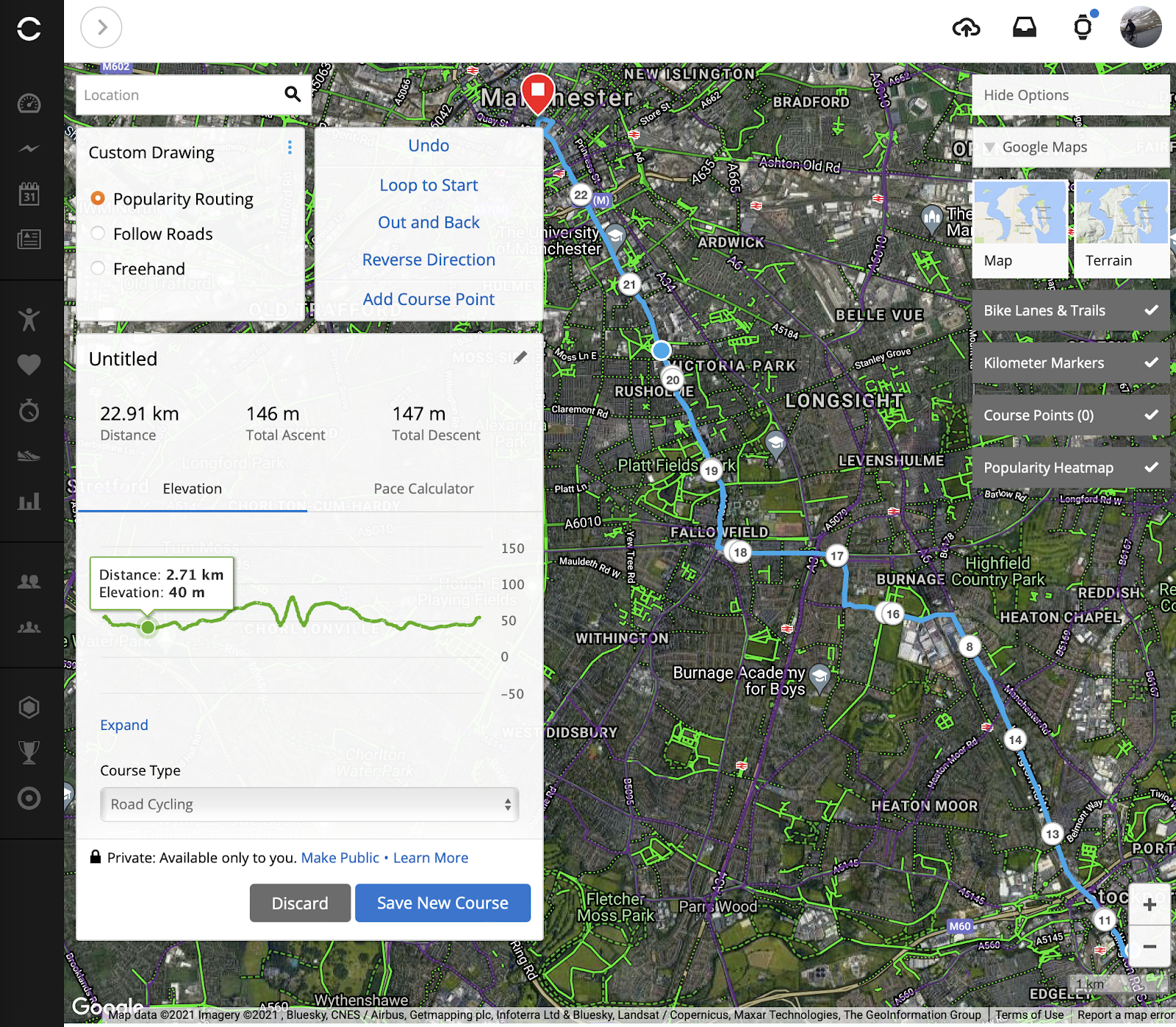Click the blue position dot on route
1176x1027 pixels.
pos(661,350)
